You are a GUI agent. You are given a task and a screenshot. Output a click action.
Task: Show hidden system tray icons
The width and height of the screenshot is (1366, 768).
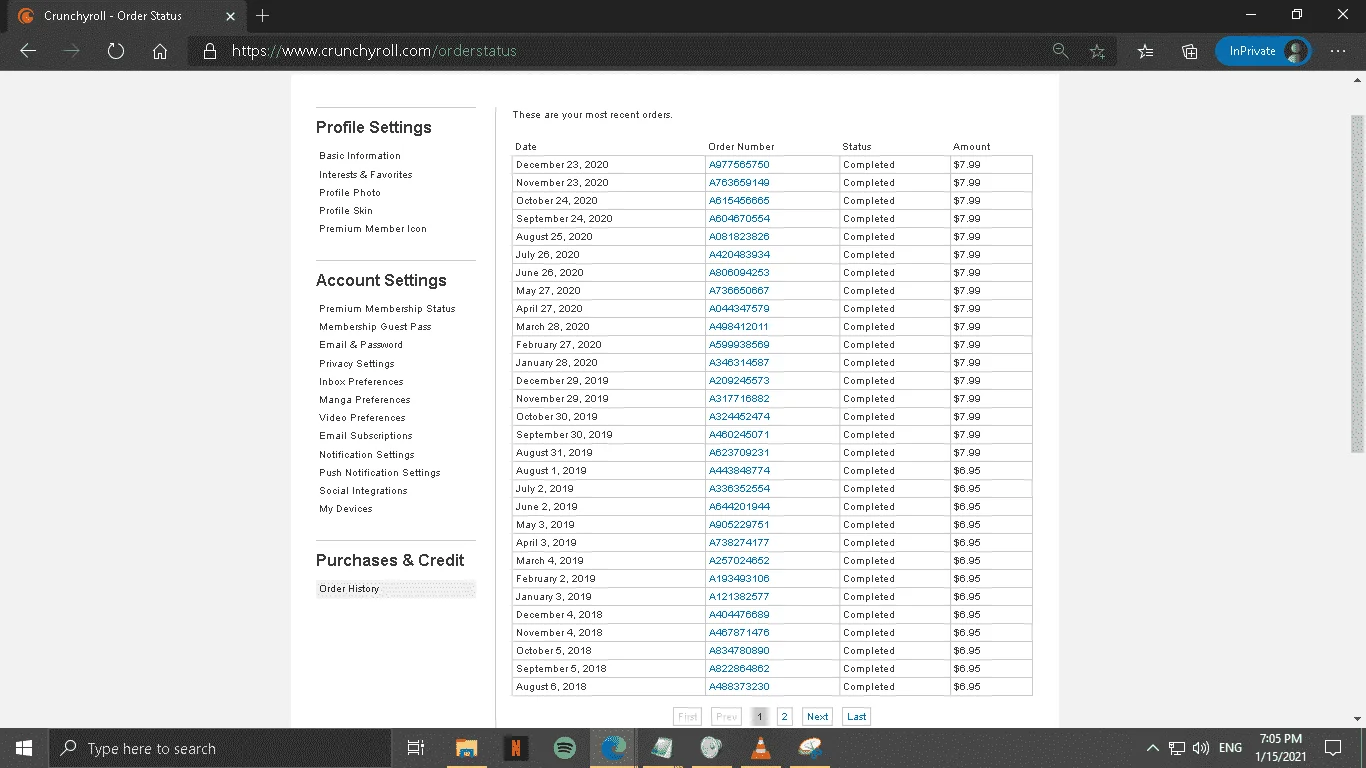click(1152, 748)
